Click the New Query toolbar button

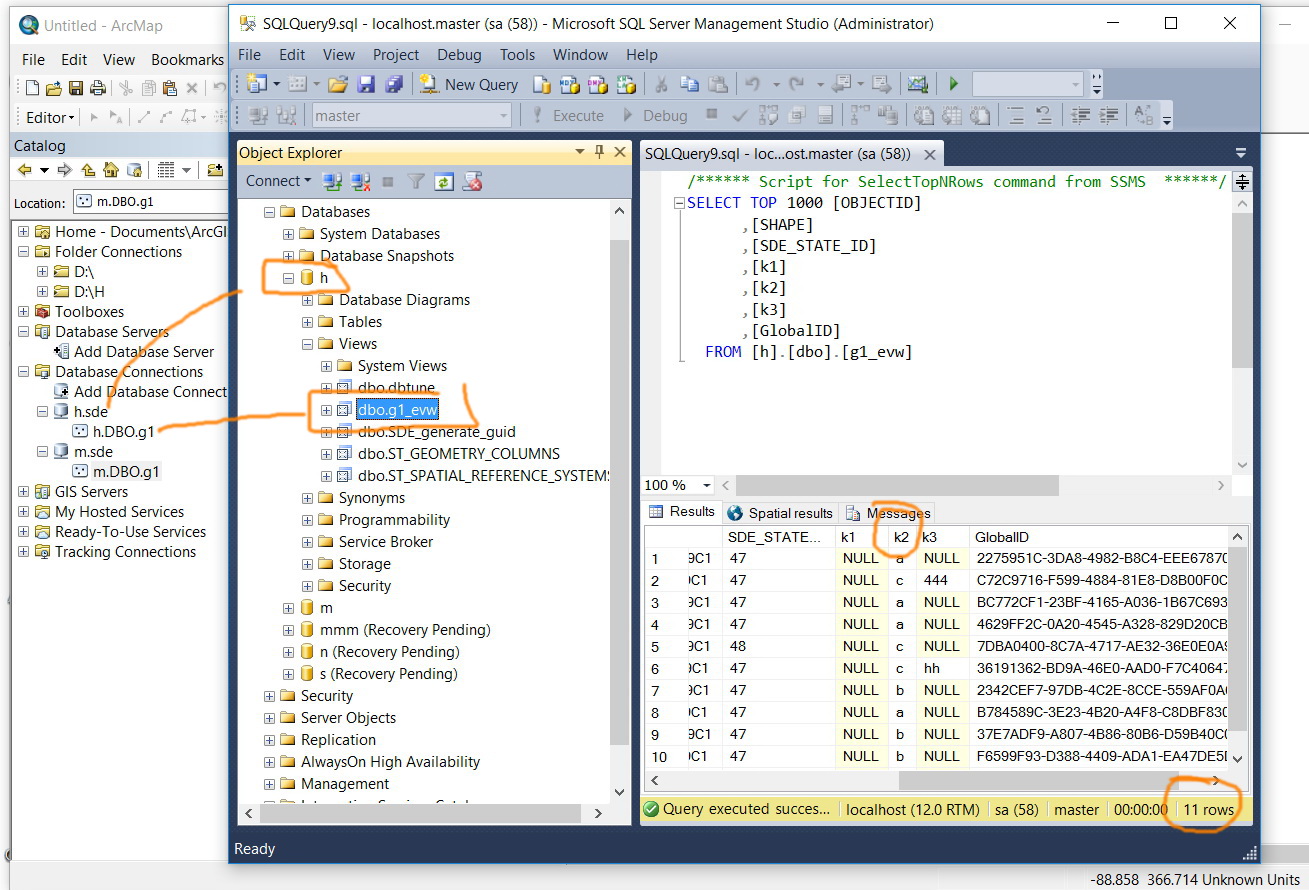click(x=468, y=84)
